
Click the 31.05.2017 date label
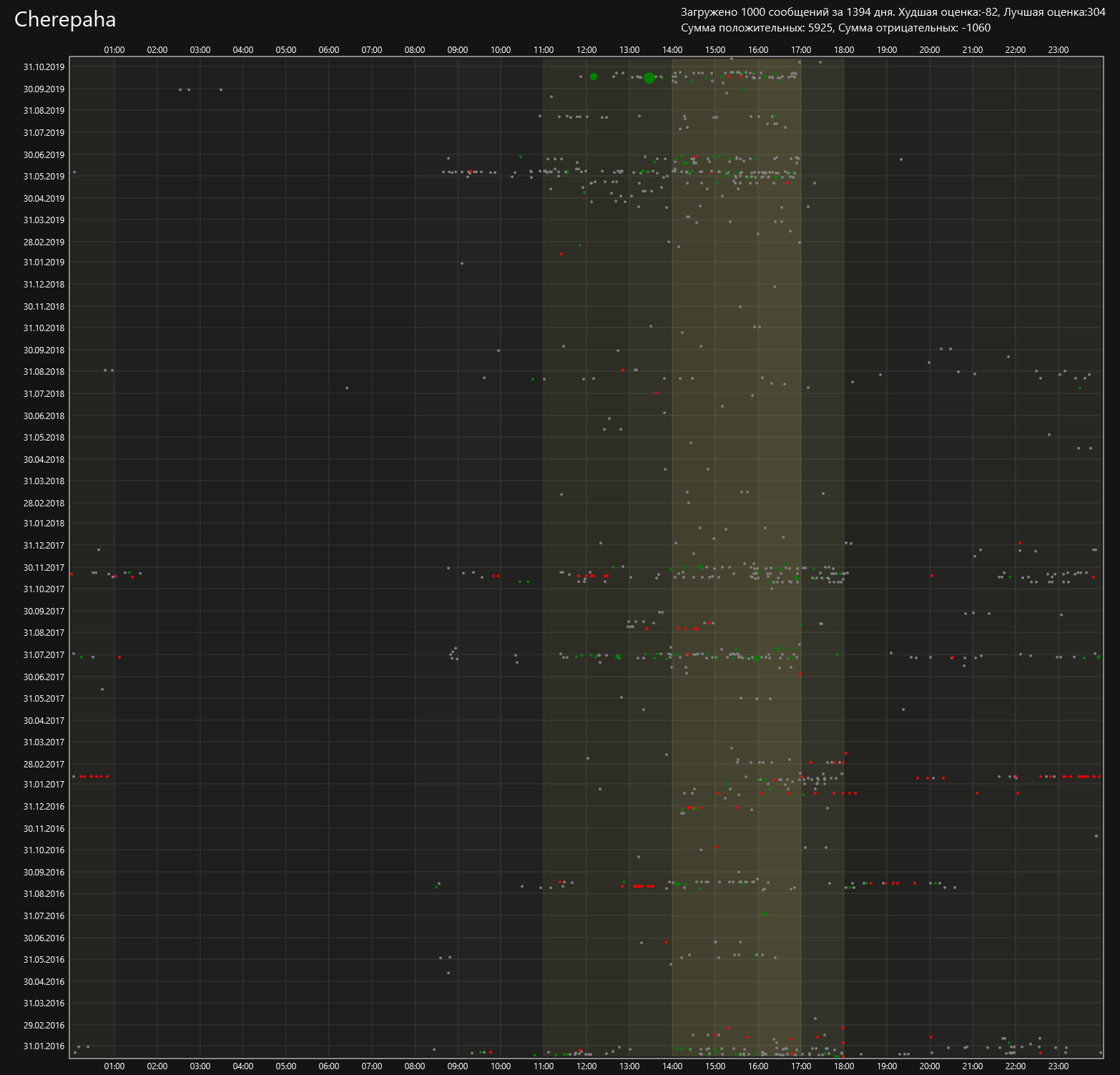pyautogui.click(x=44, y=699)
